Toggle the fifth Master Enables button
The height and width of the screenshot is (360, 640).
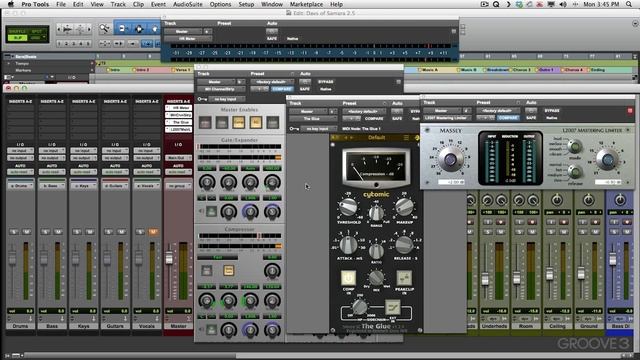pyautogui.click(x=273, y=122)
